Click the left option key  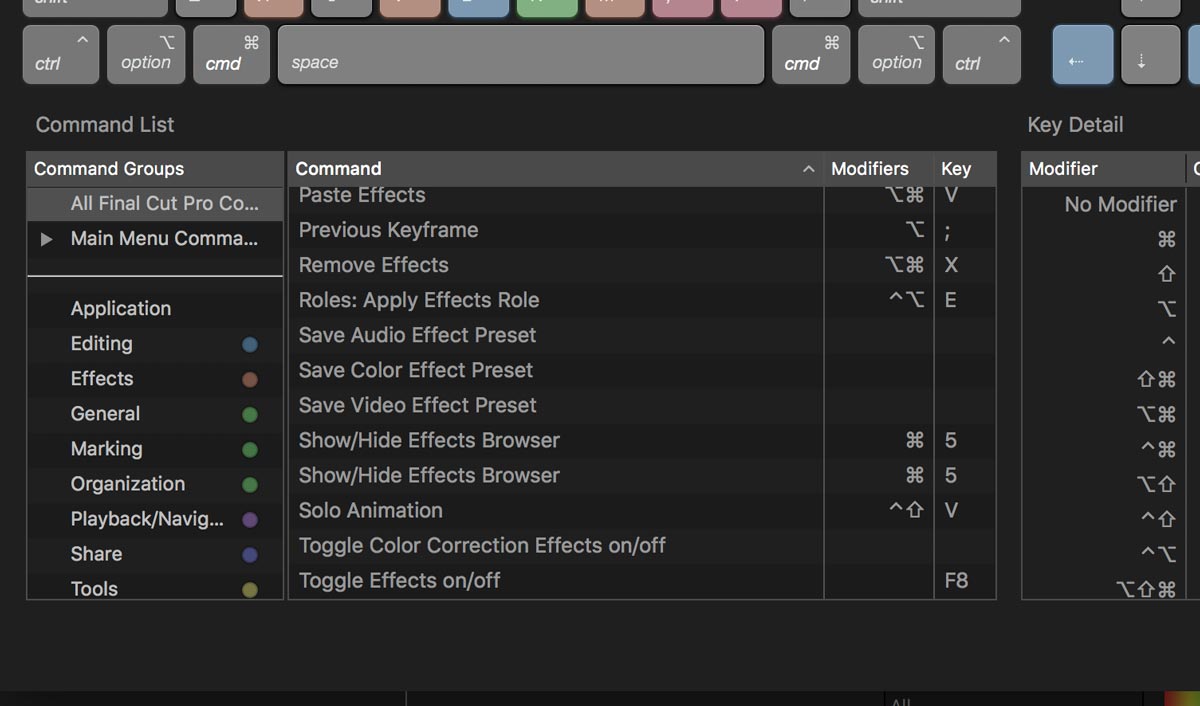point(146,54)
